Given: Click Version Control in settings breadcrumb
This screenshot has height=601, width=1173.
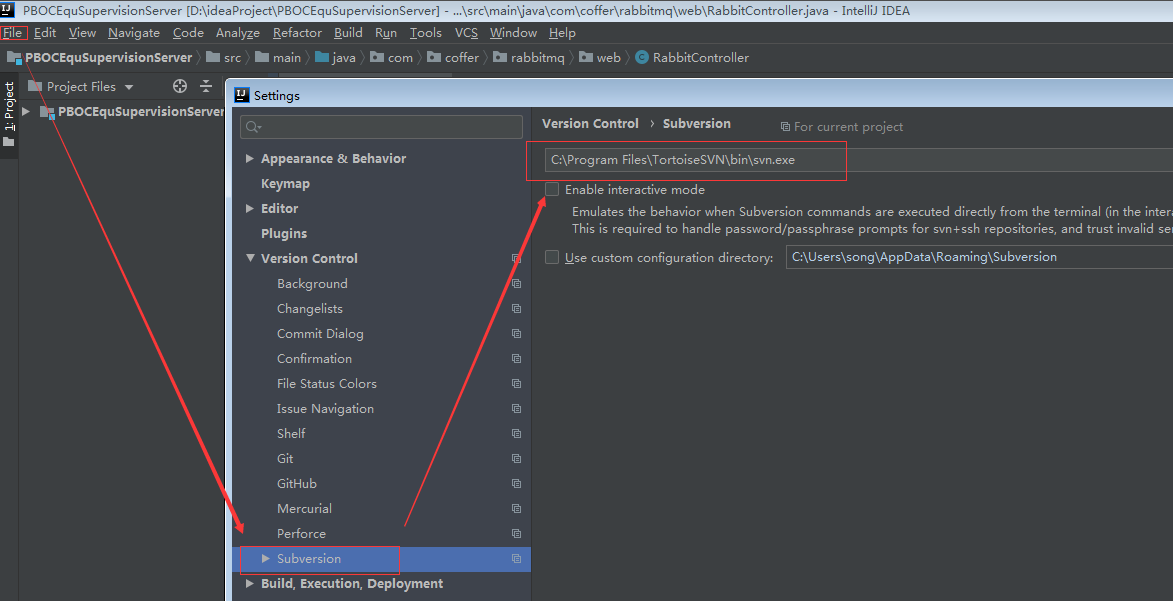Looking at the screenshot, I should point(590,123).
